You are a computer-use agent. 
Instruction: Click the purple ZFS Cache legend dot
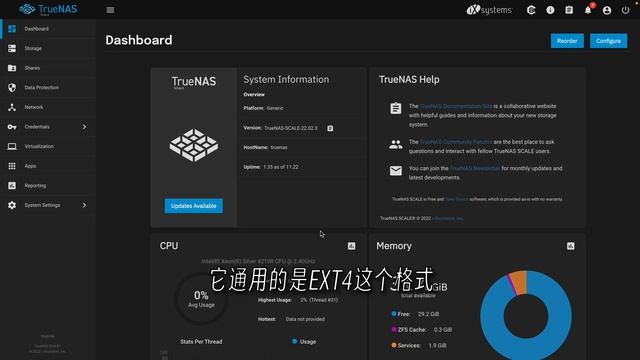394,329
